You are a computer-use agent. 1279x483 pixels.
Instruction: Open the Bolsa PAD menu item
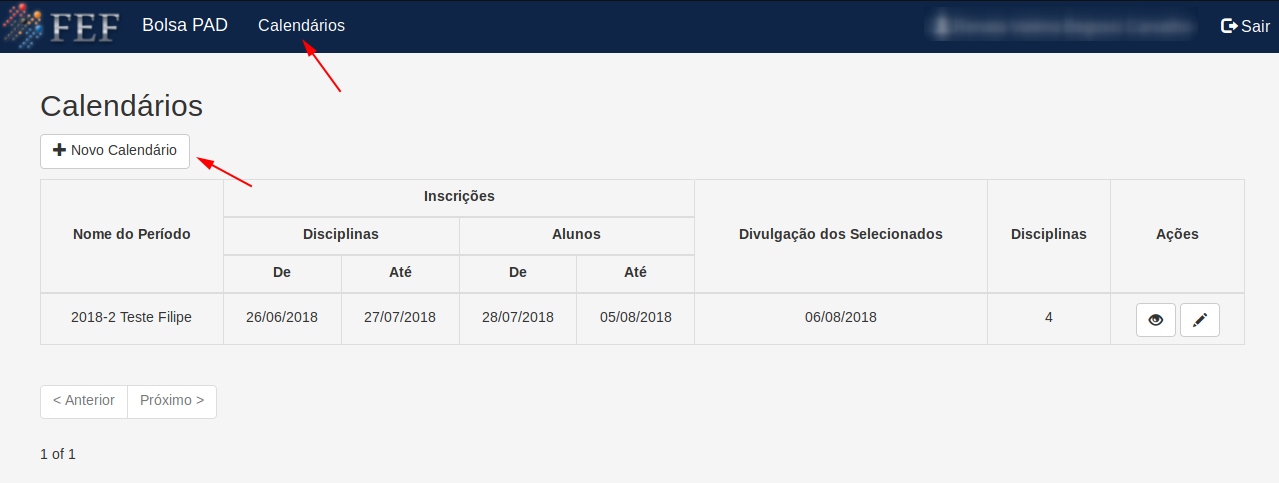click(x=185, y=26)
